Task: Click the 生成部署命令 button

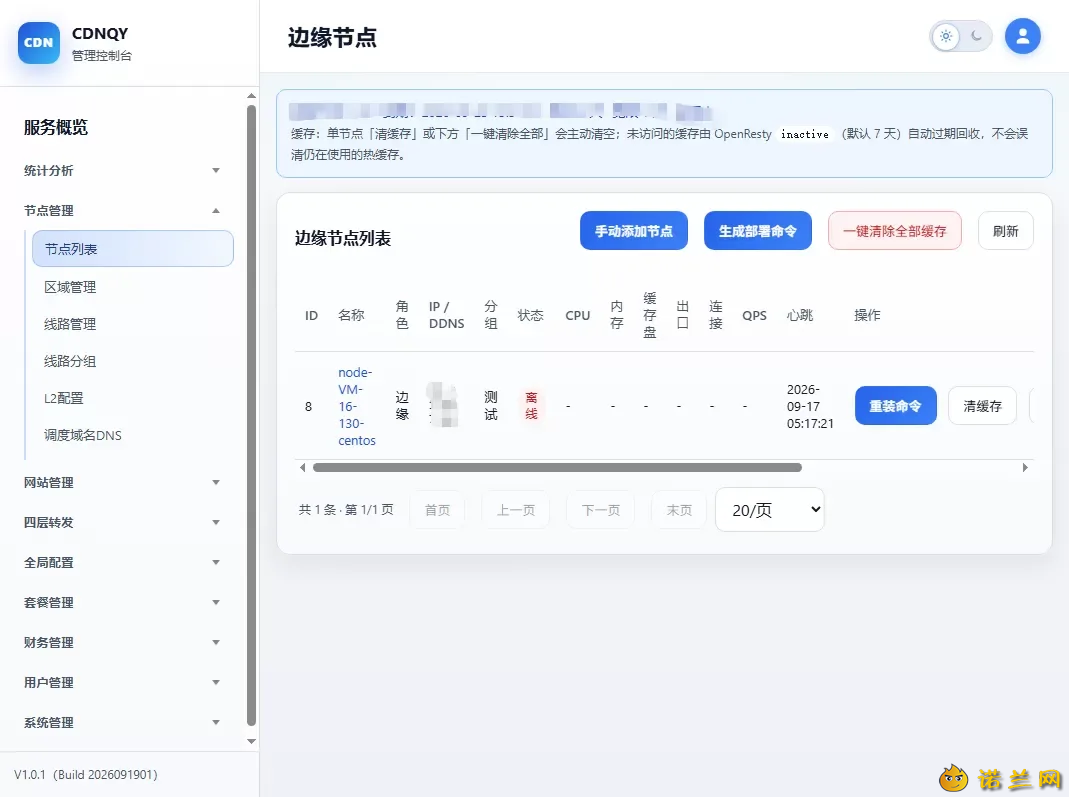Action: point(757,231)
